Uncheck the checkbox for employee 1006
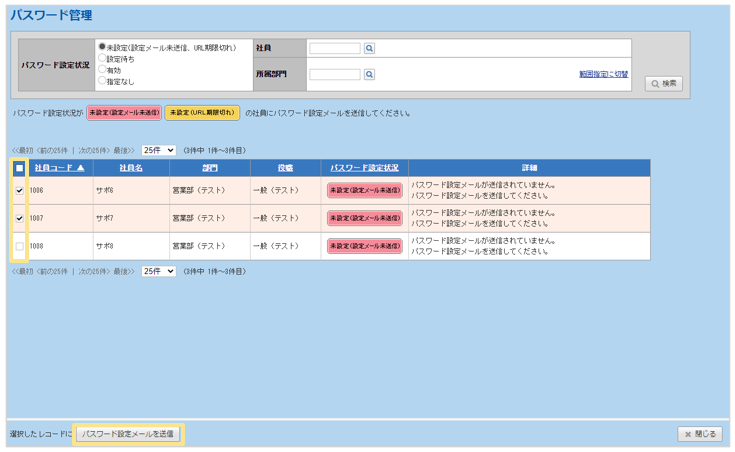735x452 pixels. click(x=20, y=190)
